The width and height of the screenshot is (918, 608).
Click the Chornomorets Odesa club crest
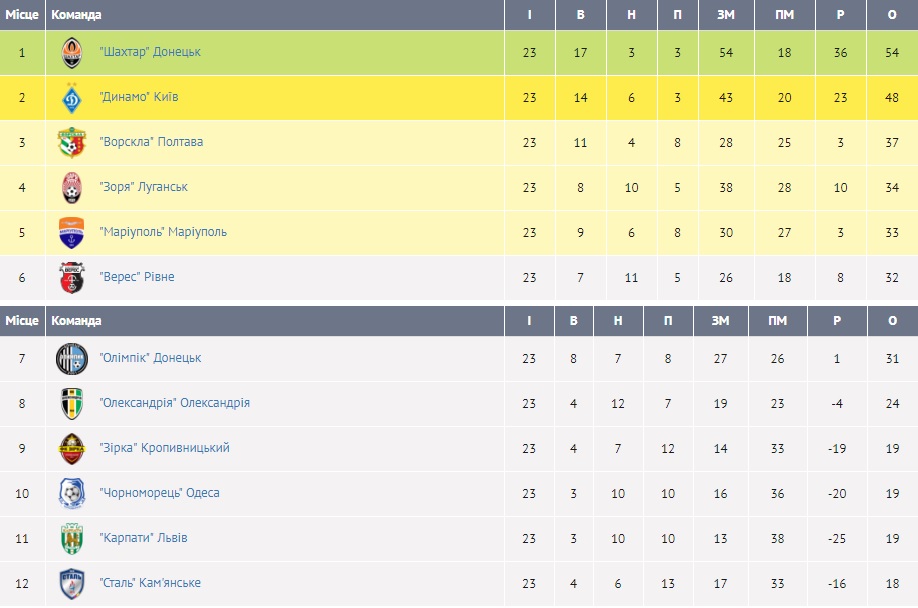(72, 493)
